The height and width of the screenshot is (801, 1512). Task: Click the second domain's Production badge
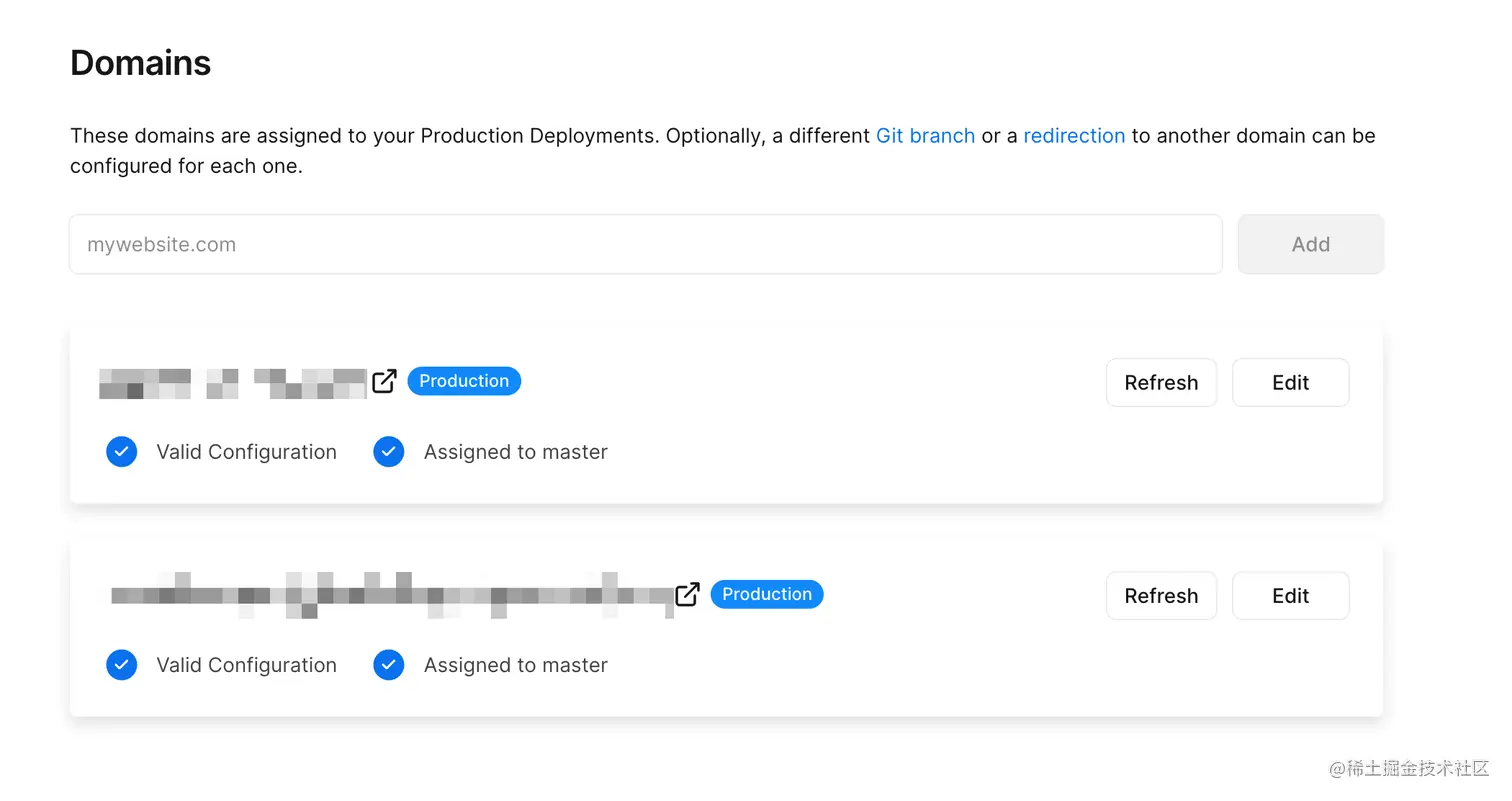point(767,594)
